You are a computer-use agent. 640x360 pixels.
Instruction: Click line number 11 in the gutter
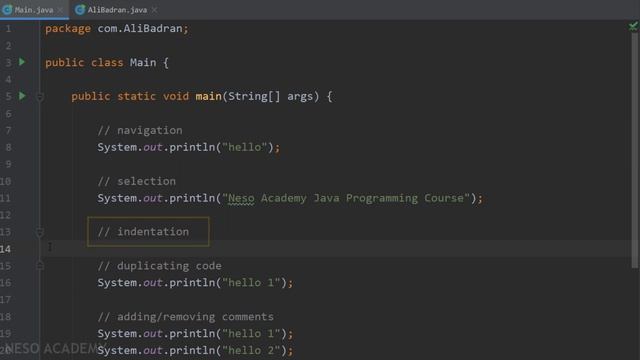coord(5,198)
